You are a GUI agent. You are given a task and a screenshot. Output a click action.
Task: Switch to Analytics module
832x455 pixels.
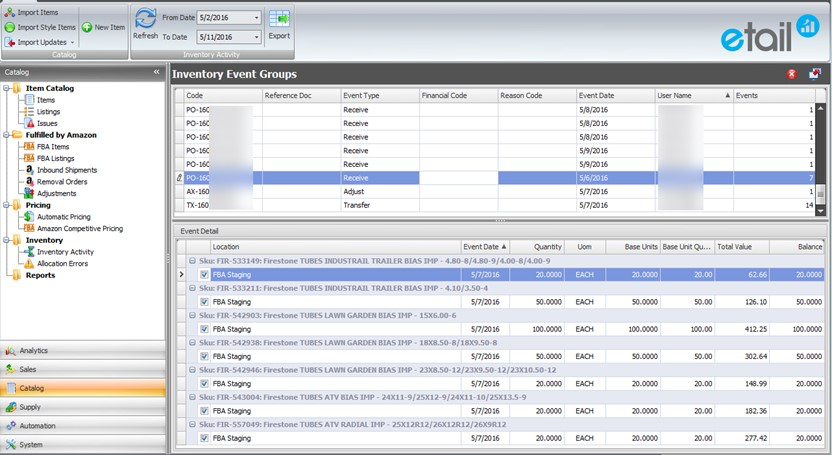(83, 351)
